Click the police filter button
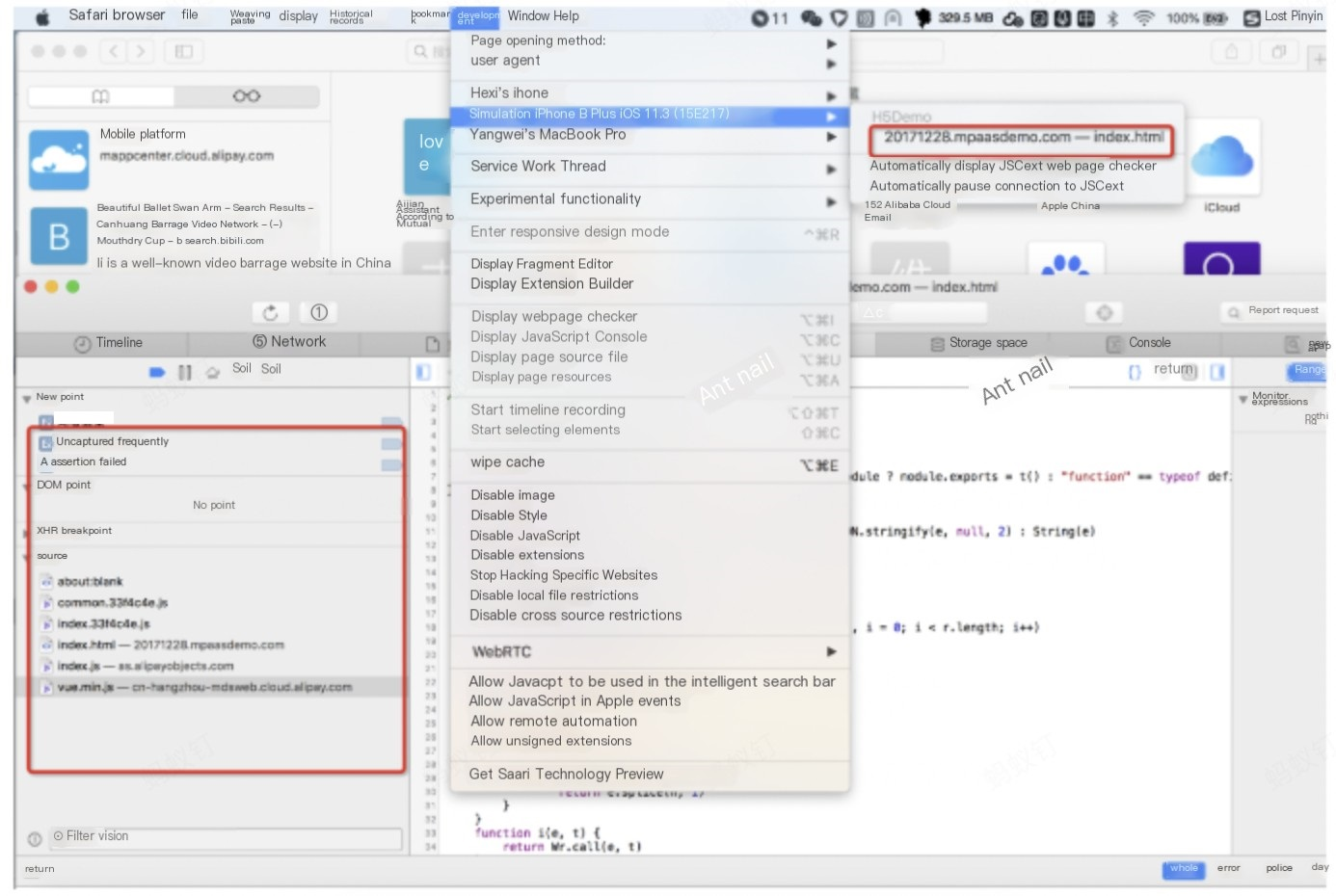Viewport: 1336px width, 896px height. click(x=1279, y=869)
